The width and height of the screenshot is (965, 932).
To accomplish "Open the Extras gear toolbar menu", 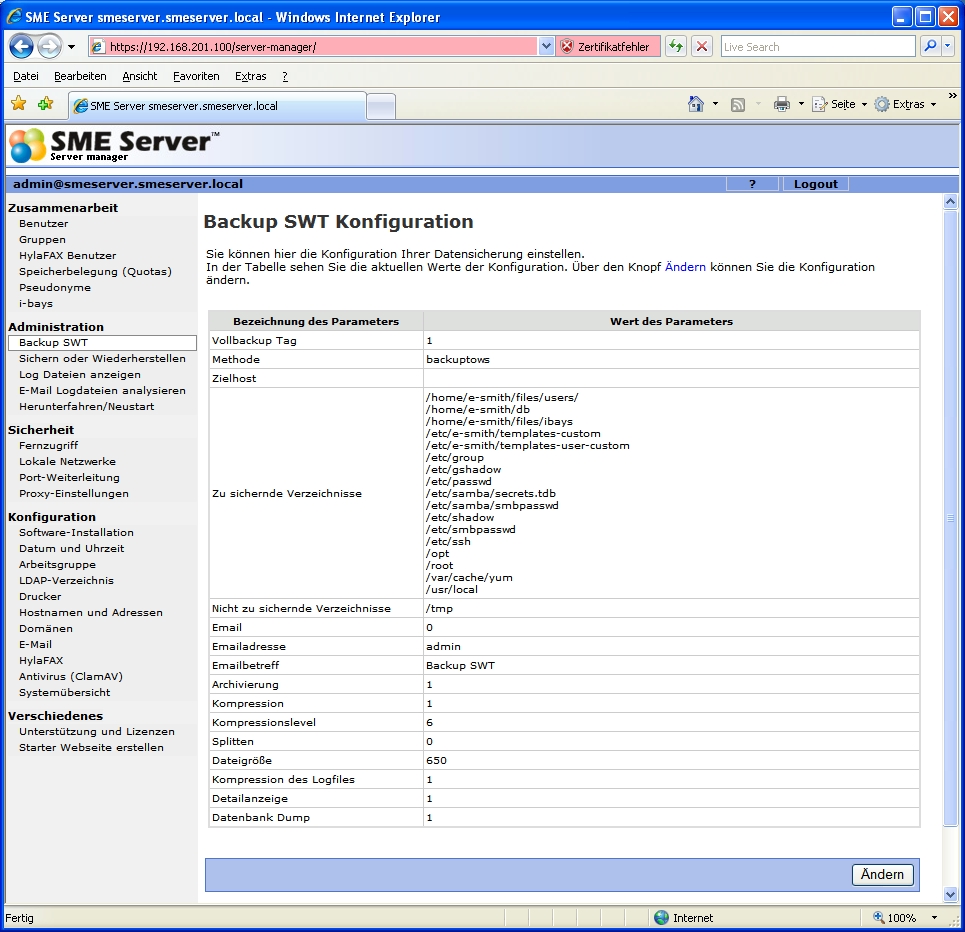I will 905,104.
